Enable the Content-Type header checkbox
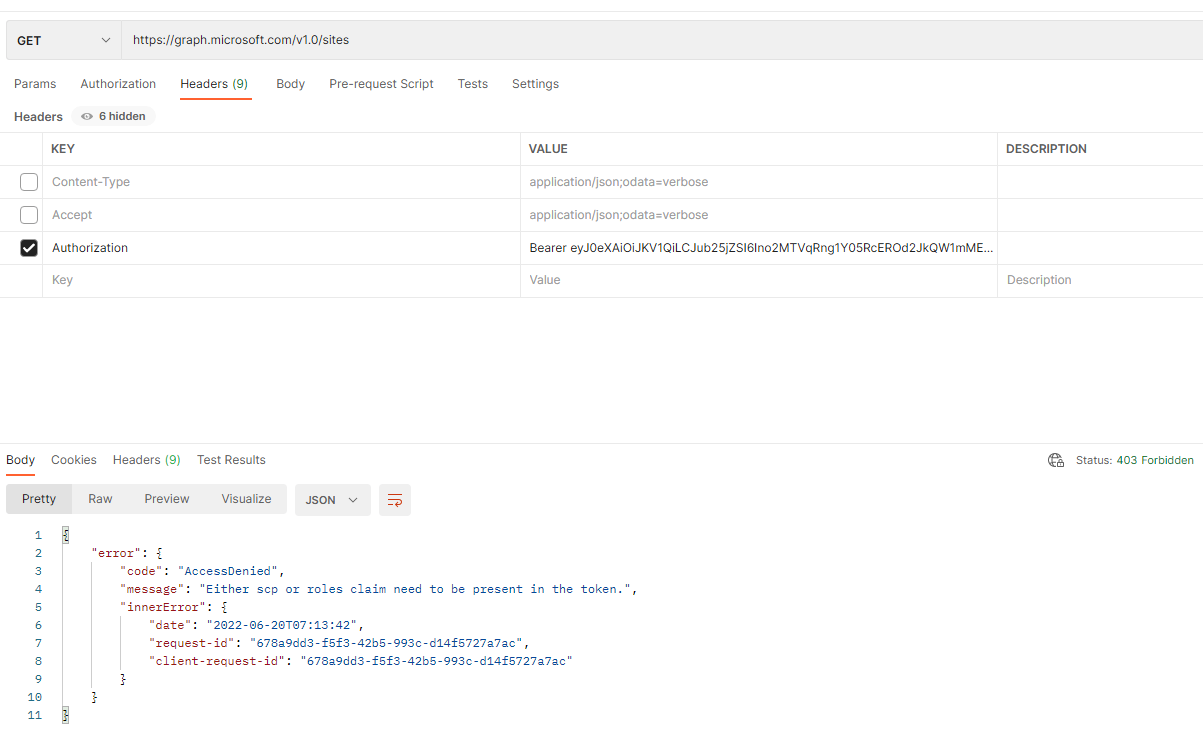The height and width of the screenshot is (742, 1203). 29,181
